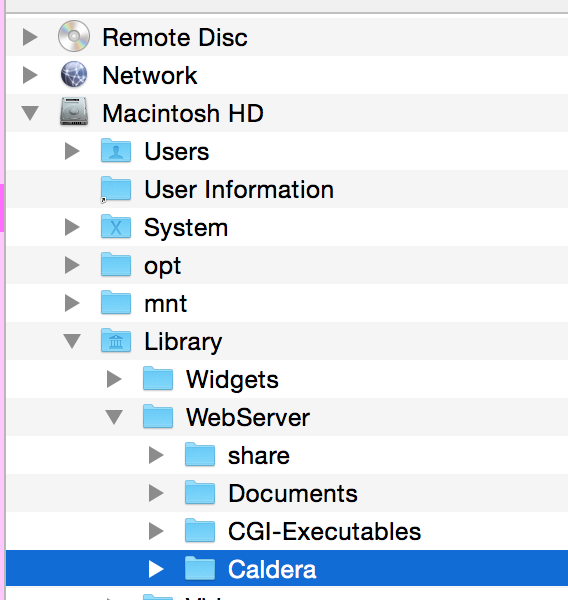Select the System row text
This screenshot has height=600, width=568.
click(x=186, y=227)
